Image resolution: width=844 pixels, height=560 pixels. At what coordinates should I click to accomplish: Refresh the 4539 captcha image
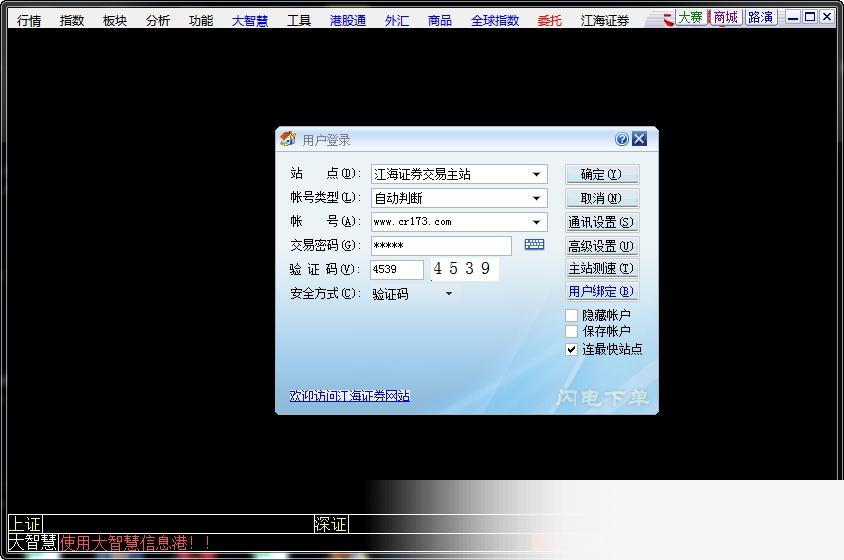tap(465, 268)
